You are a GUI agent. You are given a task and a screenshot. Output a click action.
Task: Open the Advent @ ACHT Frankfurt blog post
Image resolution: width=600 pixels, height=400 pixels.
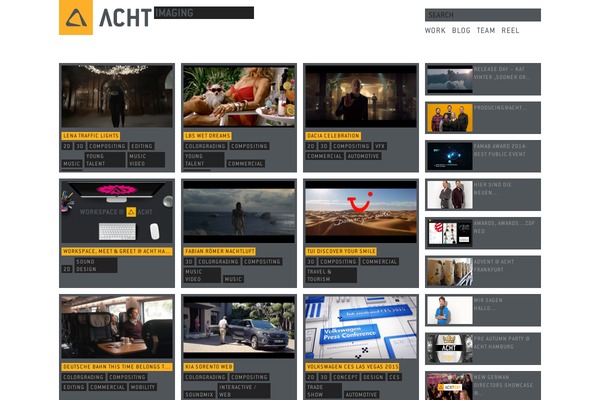[483, 271]
